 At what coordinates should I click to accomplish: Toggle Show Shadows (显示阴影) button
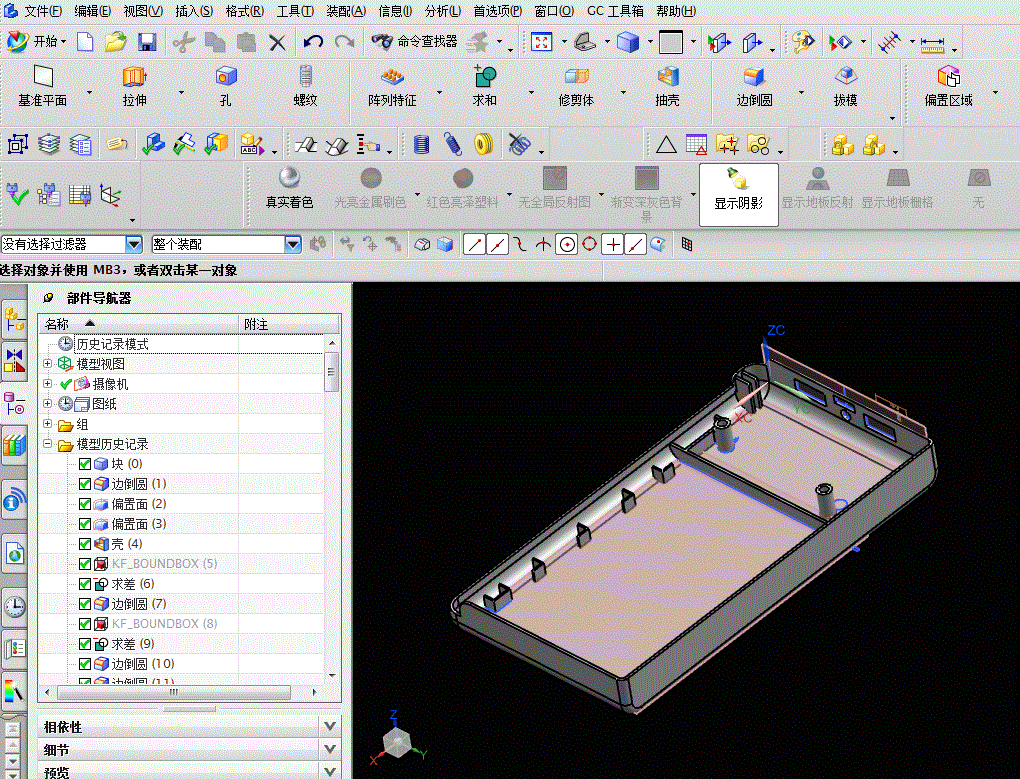(738, 194)
